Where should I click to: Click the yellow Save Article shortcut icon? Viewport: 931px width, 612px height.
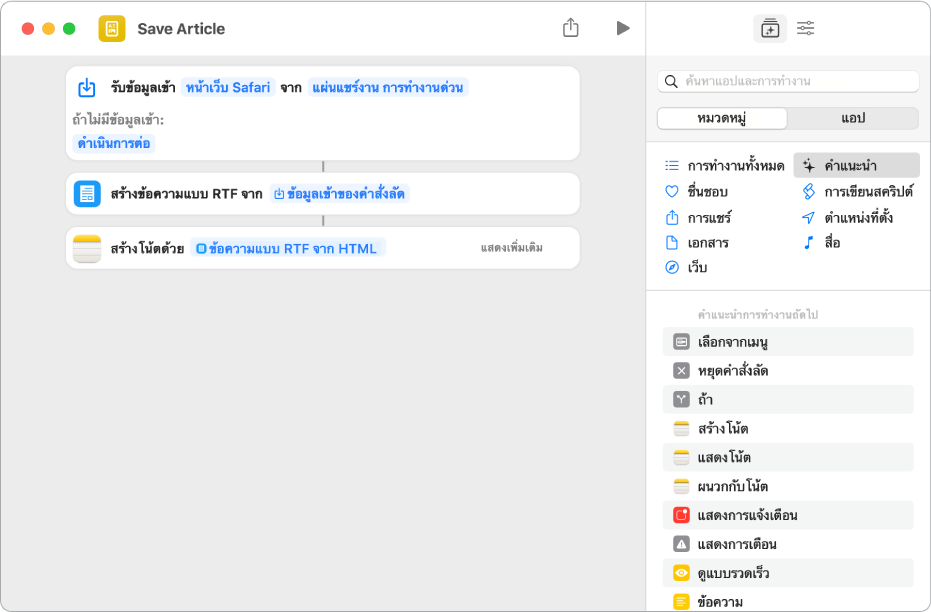(112, 28)
